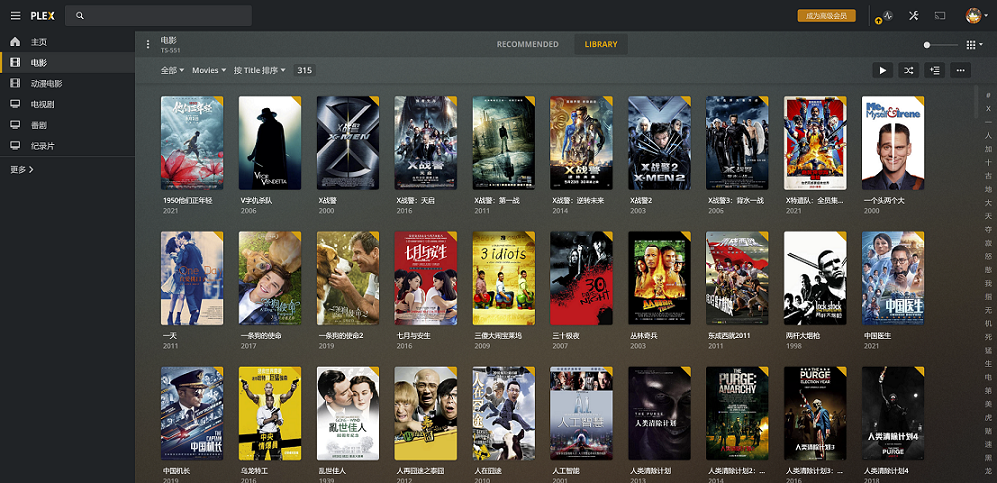Adjust the poster size slider
The width and height of the screenshot is (997, 483).
tap(941, 44)
